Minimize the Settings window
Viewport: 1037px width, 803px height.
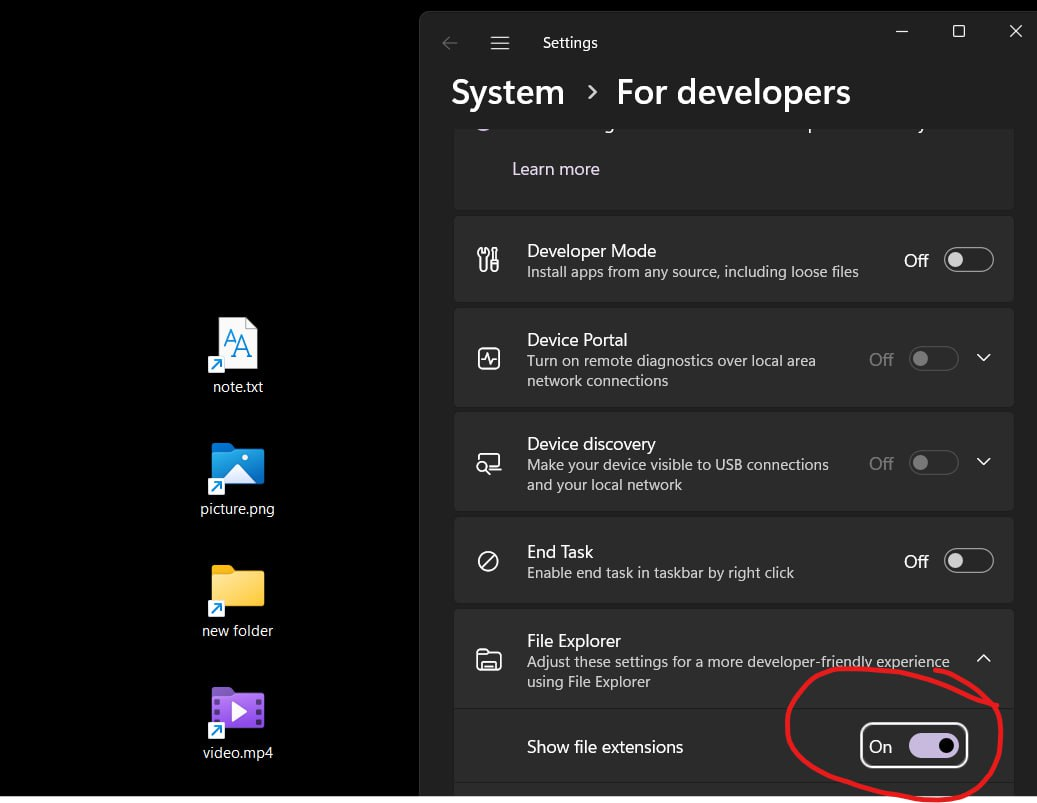tap(901, 31)
